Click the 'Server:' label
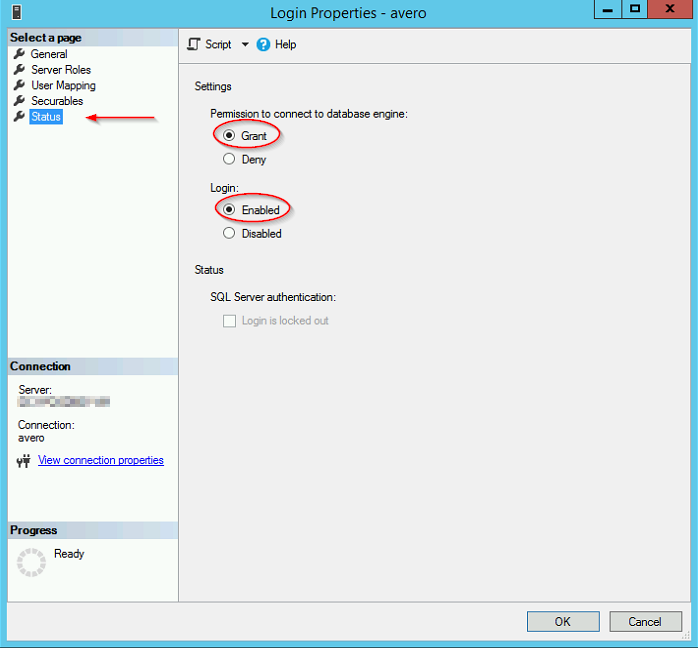This screenshot has height=648, width=698. tap(35, 390)
